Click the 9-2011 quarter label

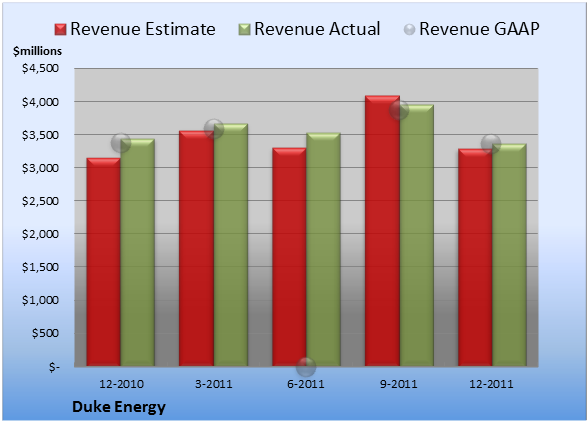pos(399,384)
